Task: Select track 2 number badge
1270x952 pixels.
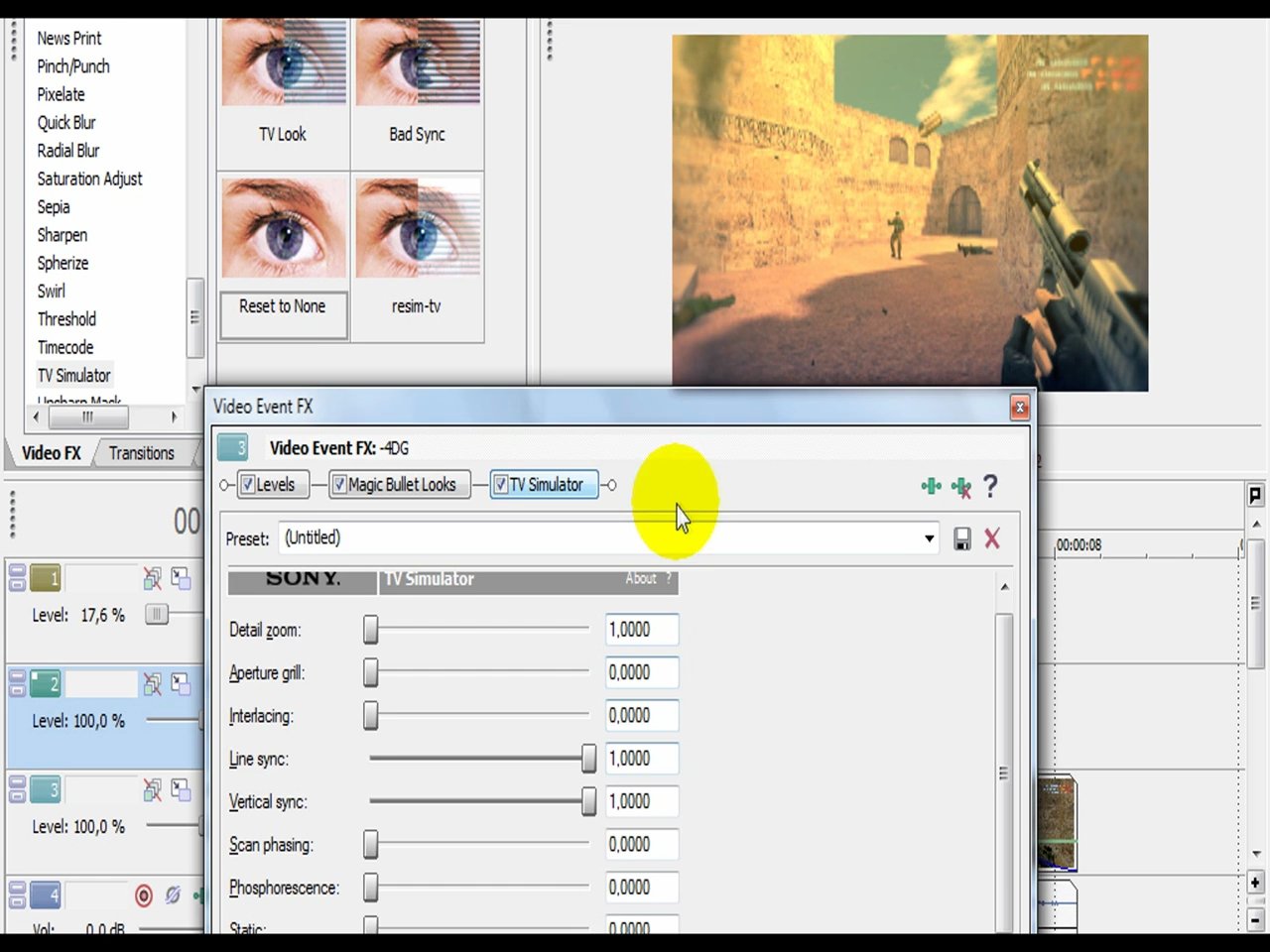Action: (46, 683)
